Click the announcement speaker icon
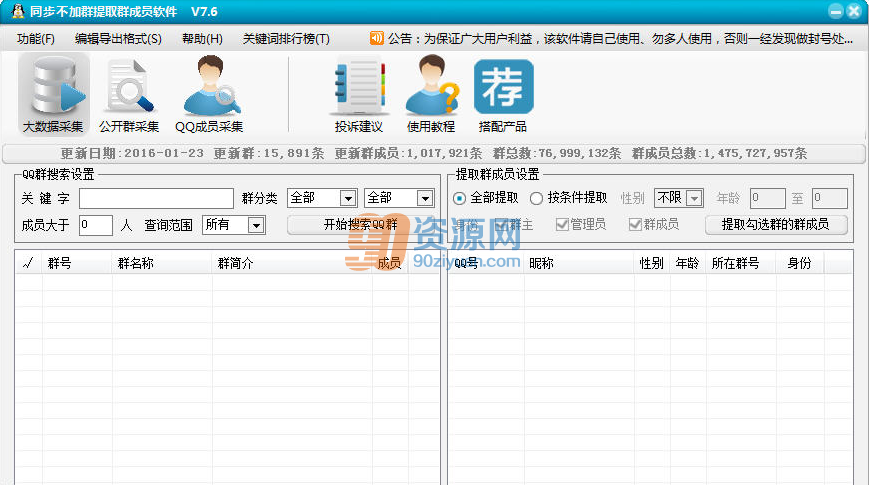The image size is (870, 485). (x=377, y=38)
